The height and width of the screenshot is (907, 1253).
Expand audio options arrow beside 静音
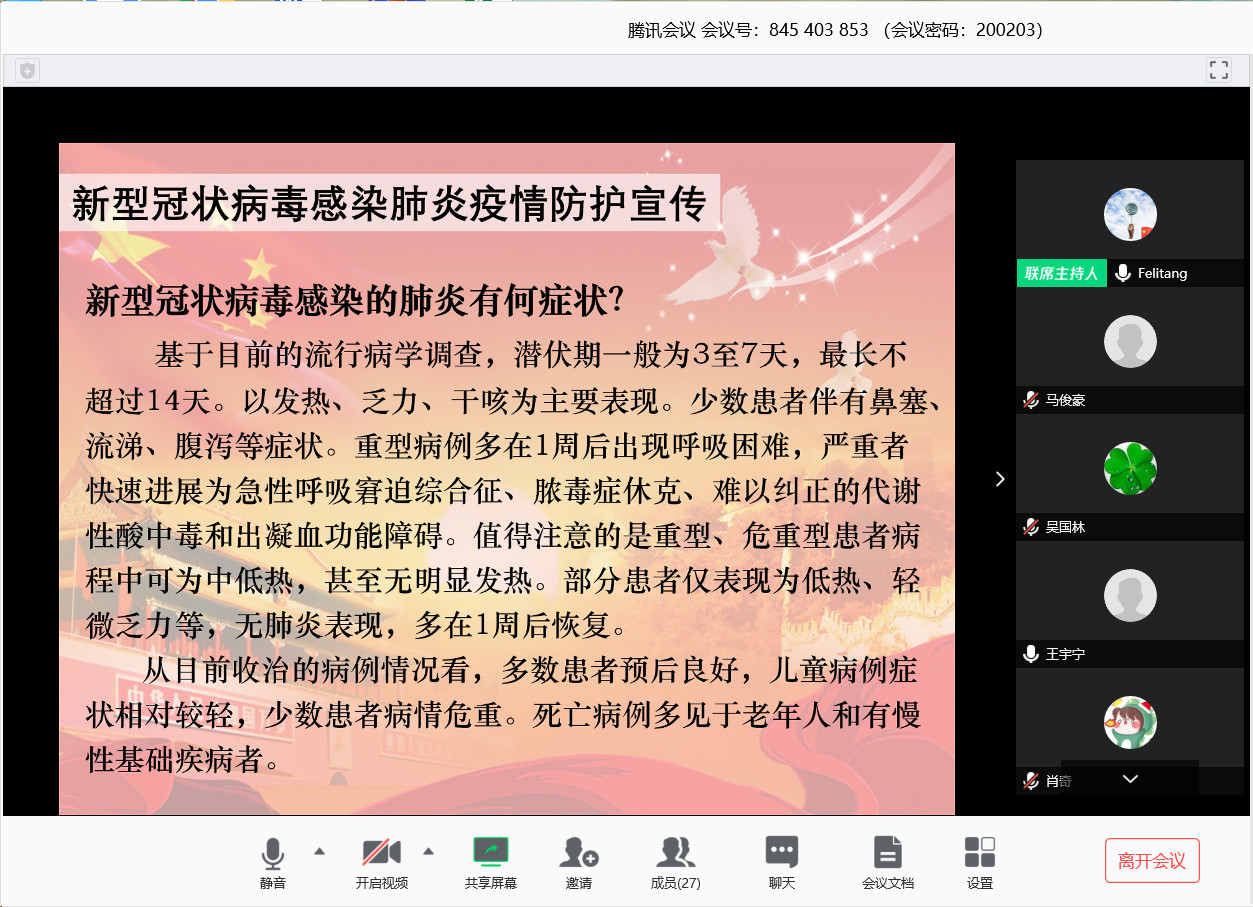pyautogui.click(x=319, y=852)
